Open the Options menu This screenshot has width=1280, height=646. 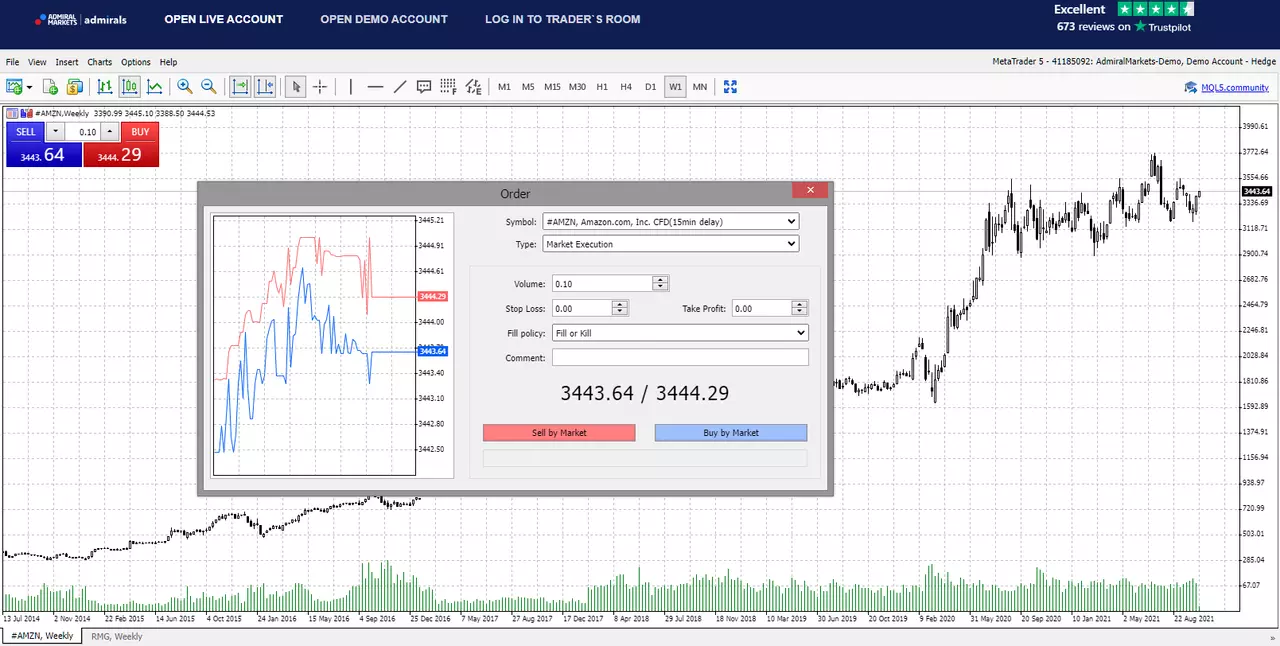136,62
